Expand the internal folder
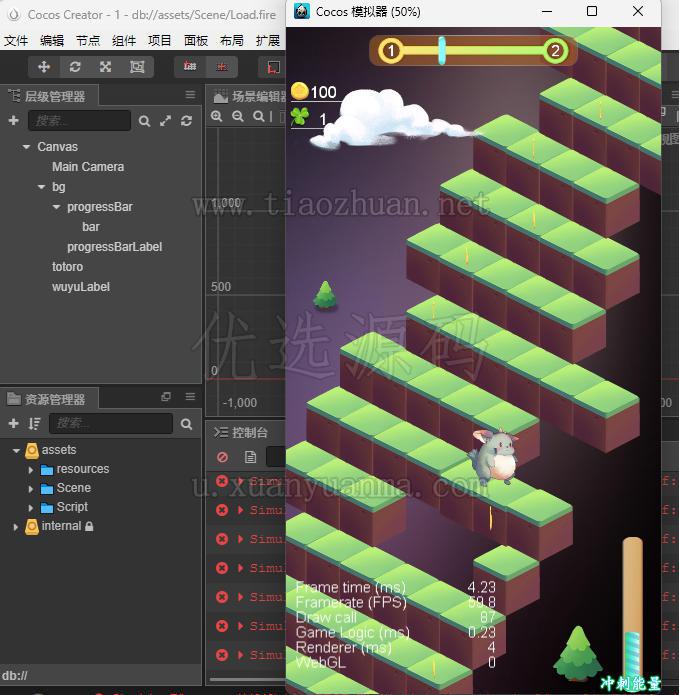 (16, 527)
